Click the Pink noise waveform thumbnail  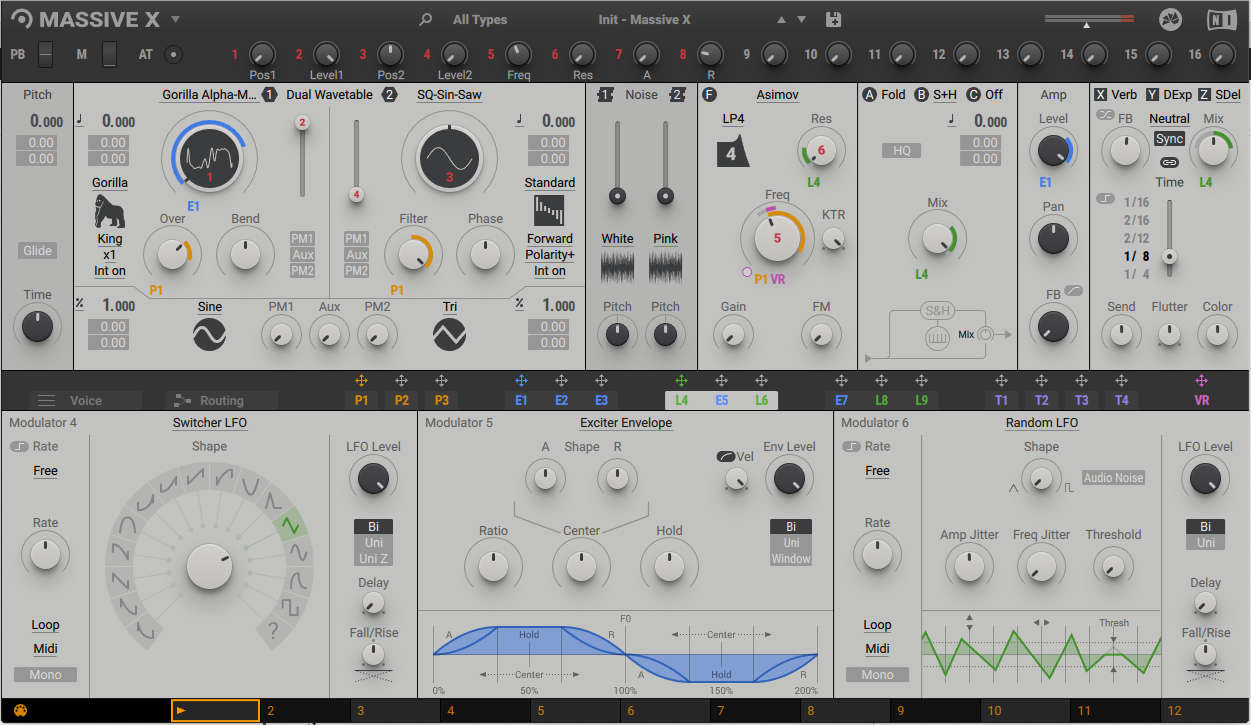click(x=665, y=266)
